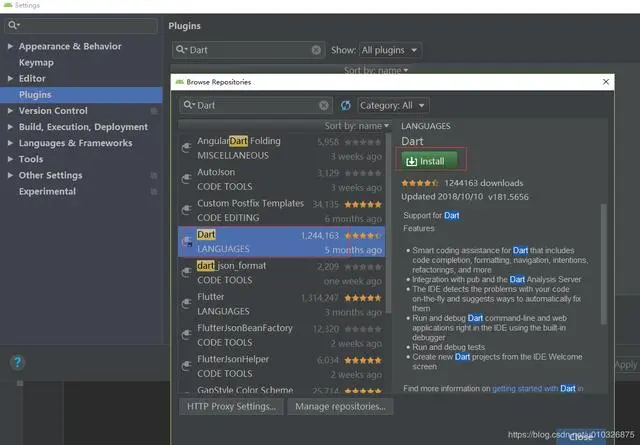Open Manage repositories dialog

pos(340,407)
